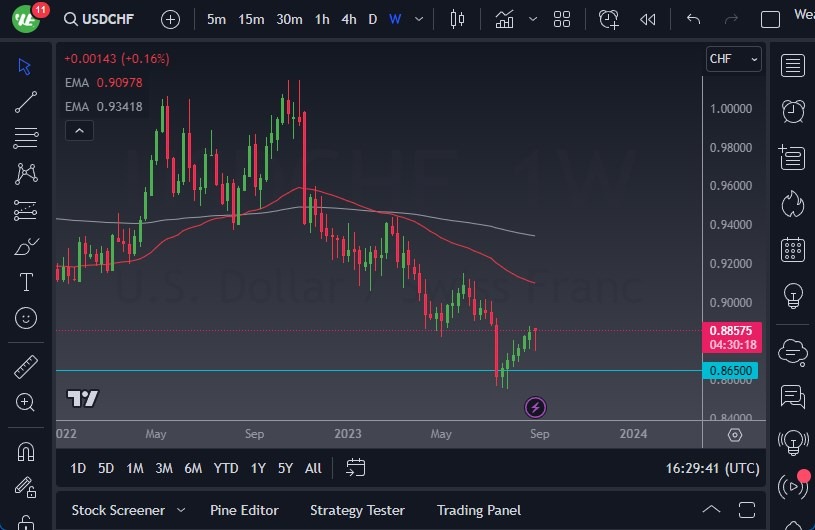Pick the text annotation tool
Image resolution: width=815 pixels, height=530 pixels.
tap(26, 282)
